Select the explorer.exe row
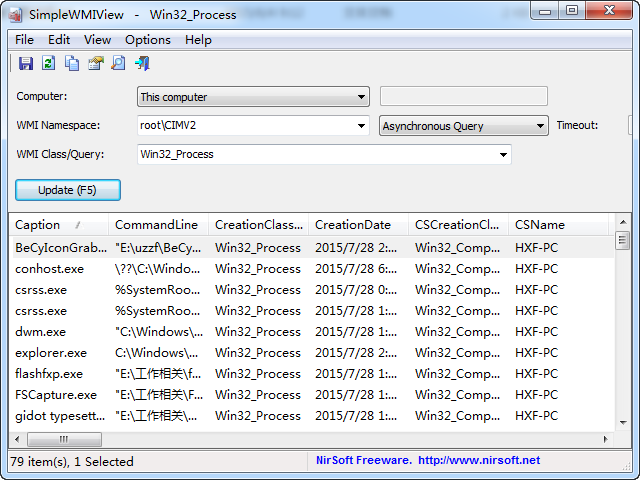640x480 pixels. [312, 353]
